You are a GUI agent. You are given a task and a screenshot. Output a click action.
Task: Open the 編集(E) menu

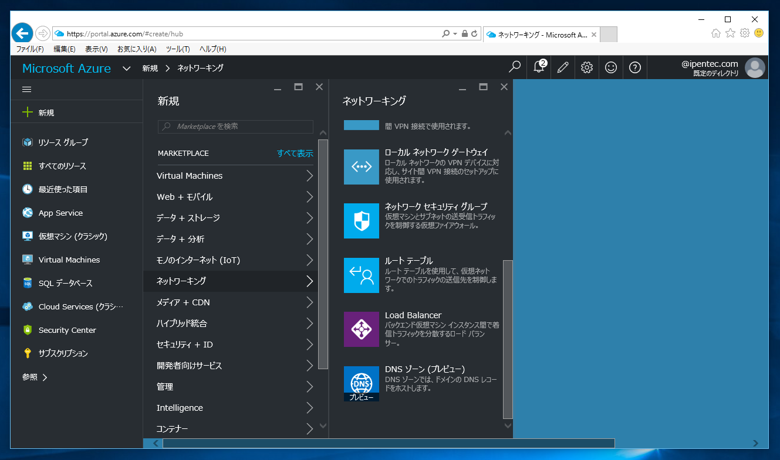click(64, 49)
